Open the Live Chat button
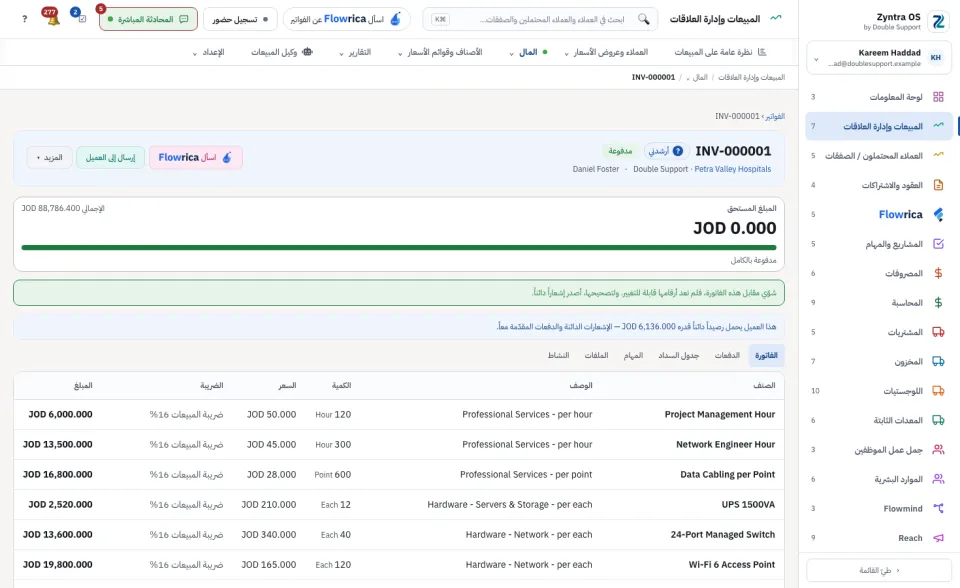The image size is (960, 588). pyautogui.click(x=148, y=19)
